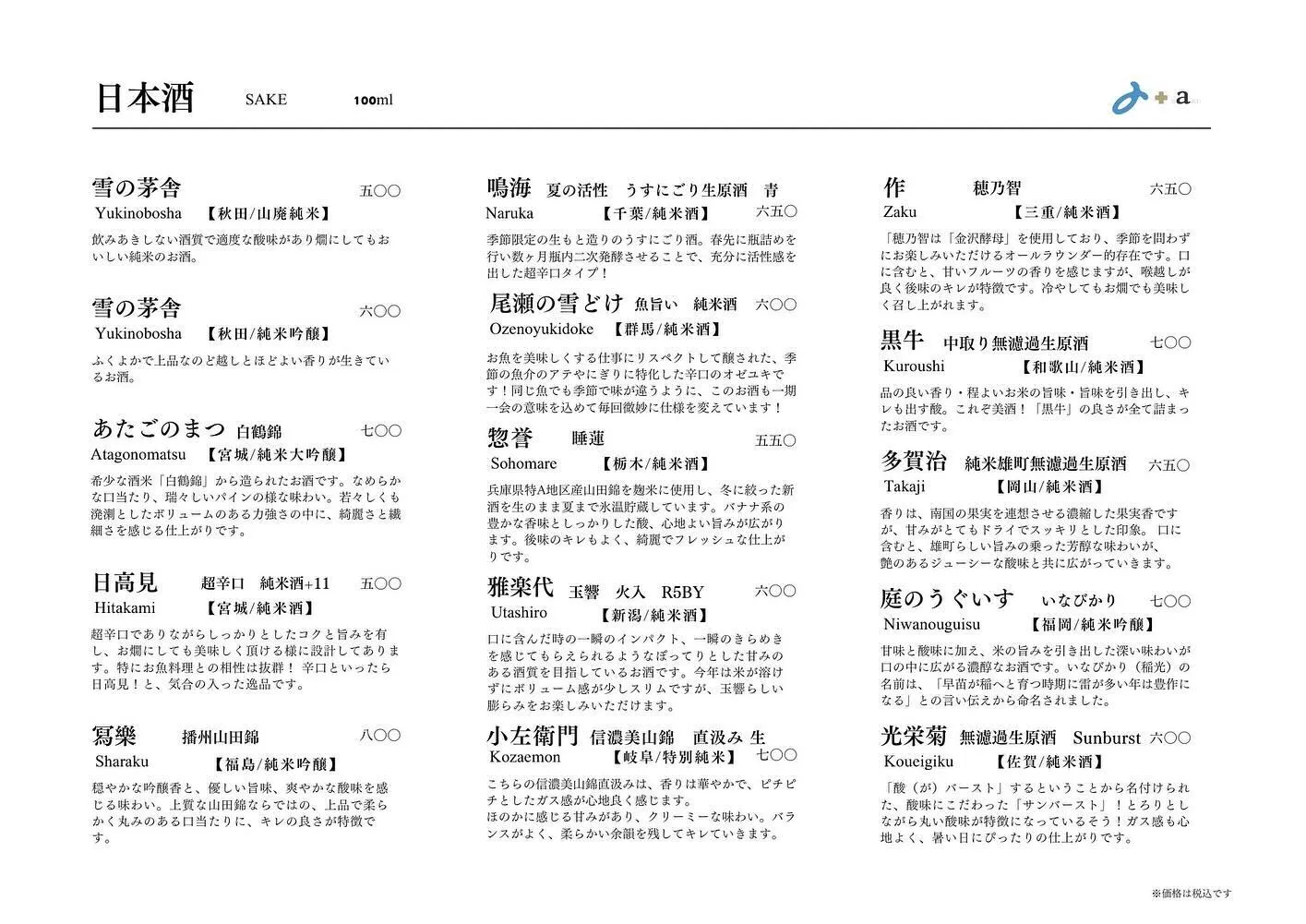Click the 白鶴錦 subtitle
This screenshot has height=924, width=1306.
[259, 431]
